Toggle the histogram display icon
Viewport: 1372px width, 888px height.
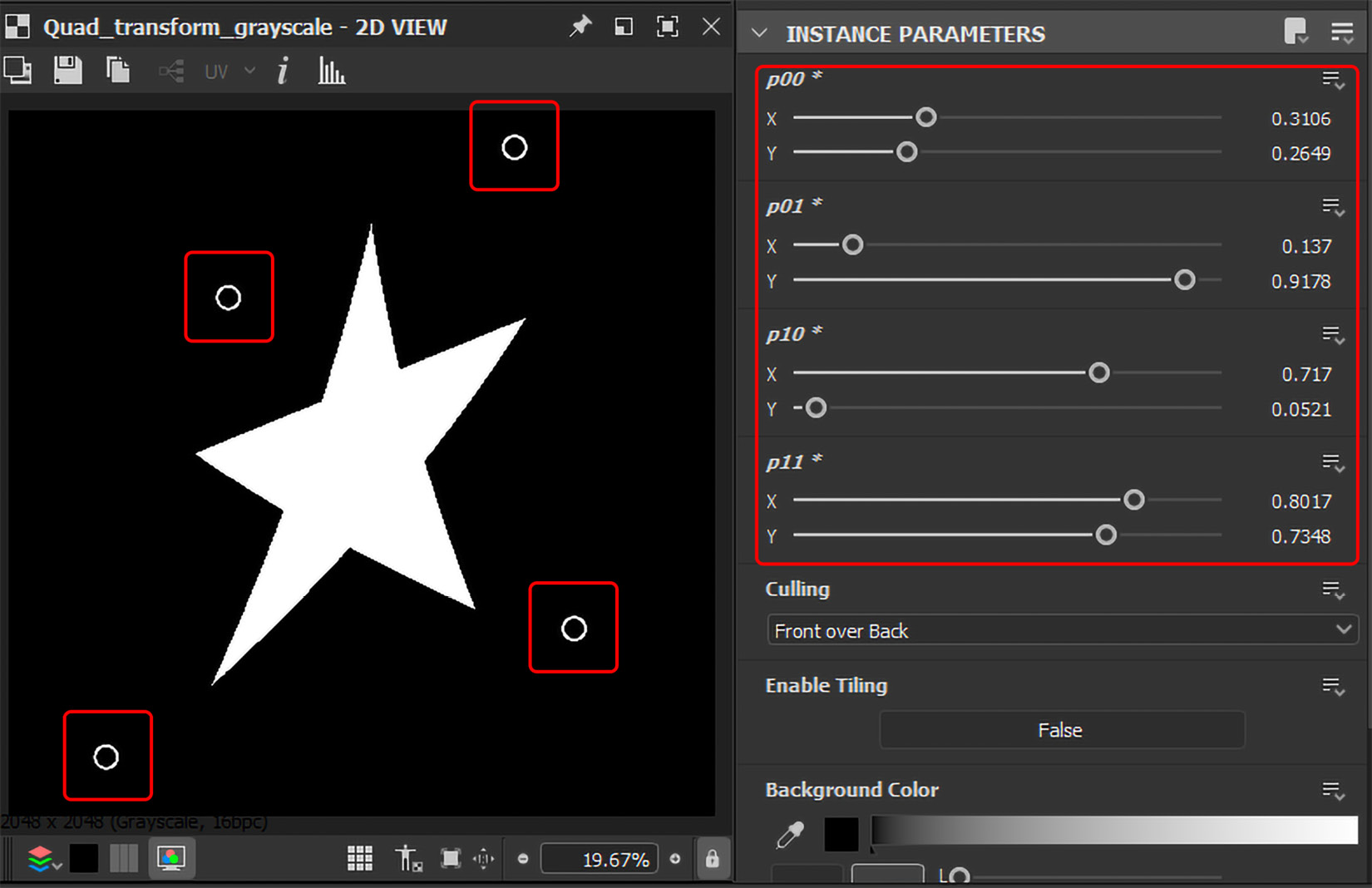(x=331, y=71)
